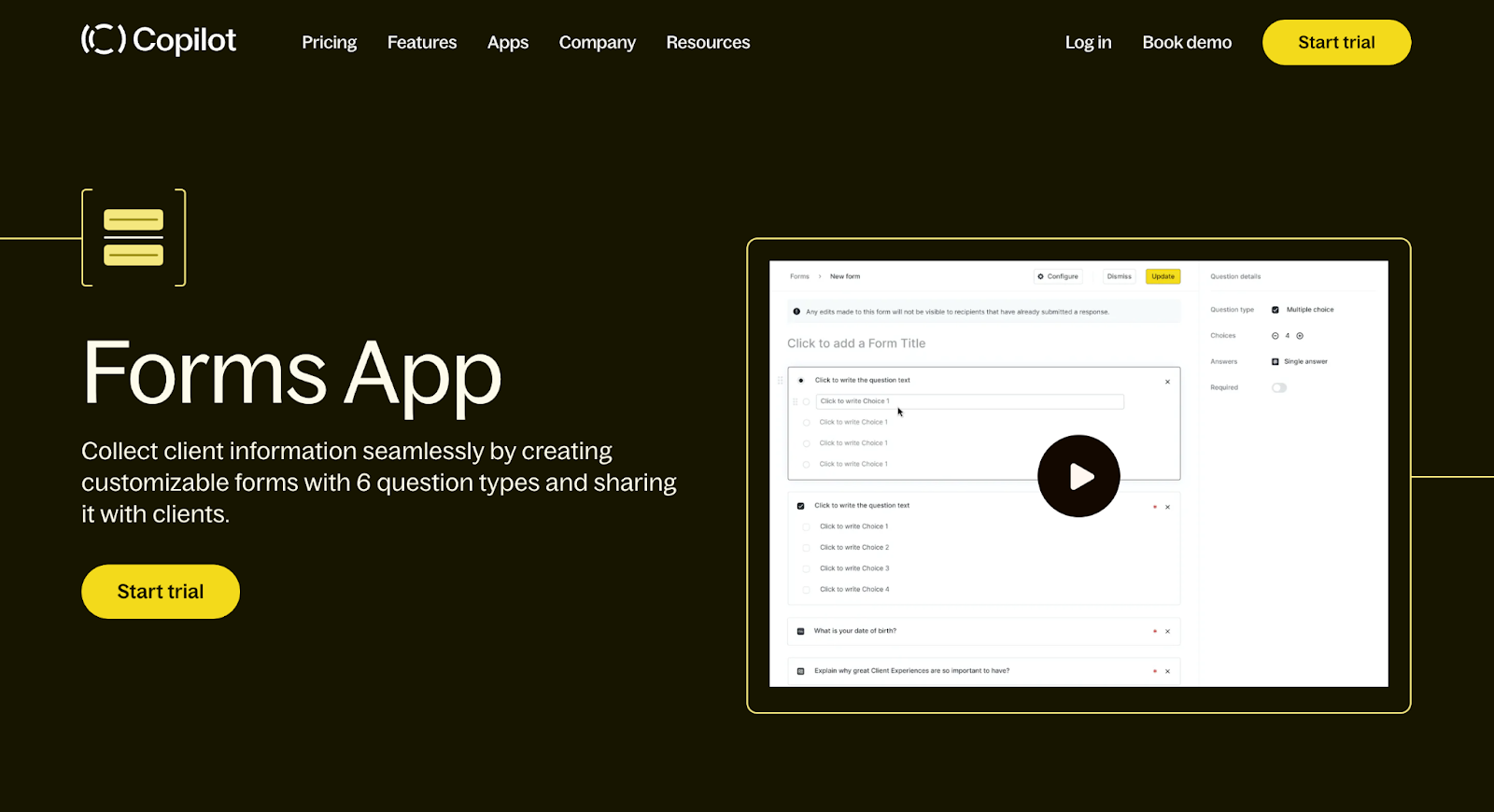Play the Forms App demo video
Image resolution: width=1494 pixels, height=812 pixels.
1078,476
